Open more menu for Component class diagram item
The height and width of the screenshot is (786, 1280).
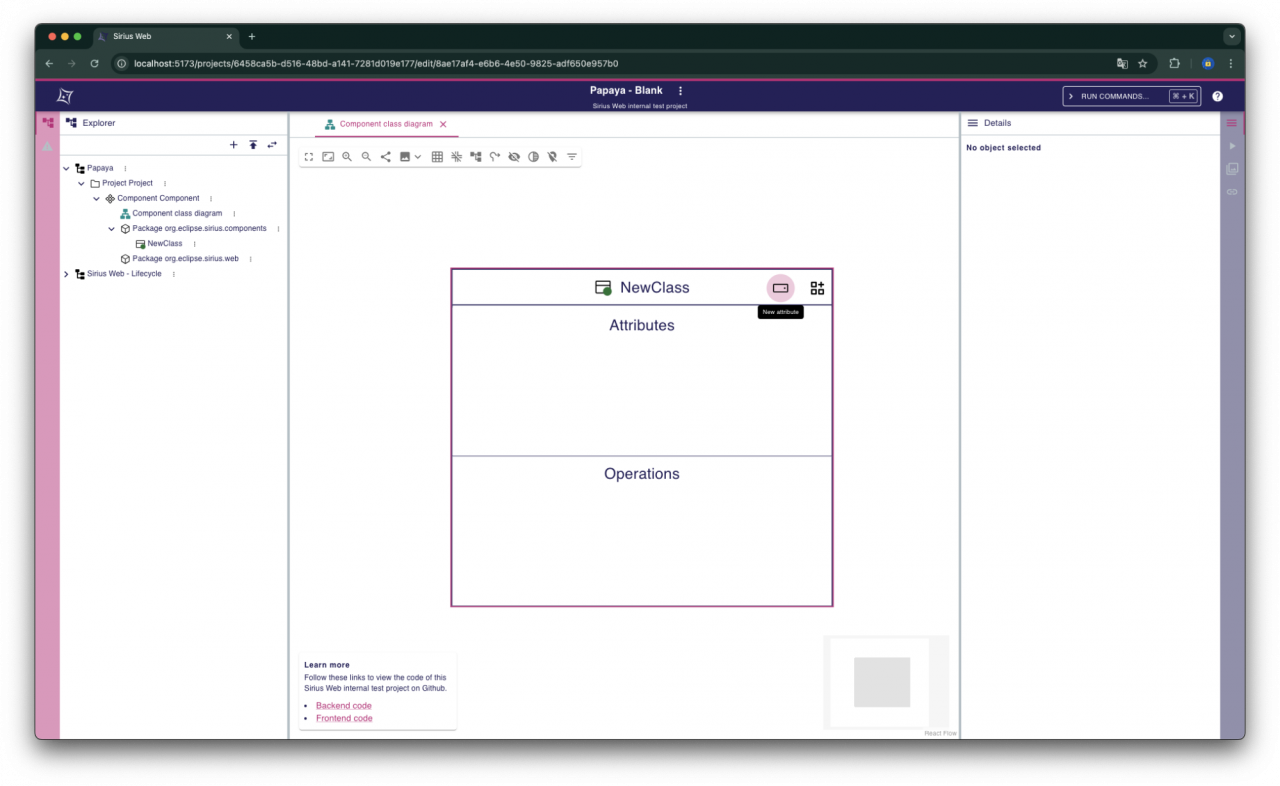pos(234,213)
